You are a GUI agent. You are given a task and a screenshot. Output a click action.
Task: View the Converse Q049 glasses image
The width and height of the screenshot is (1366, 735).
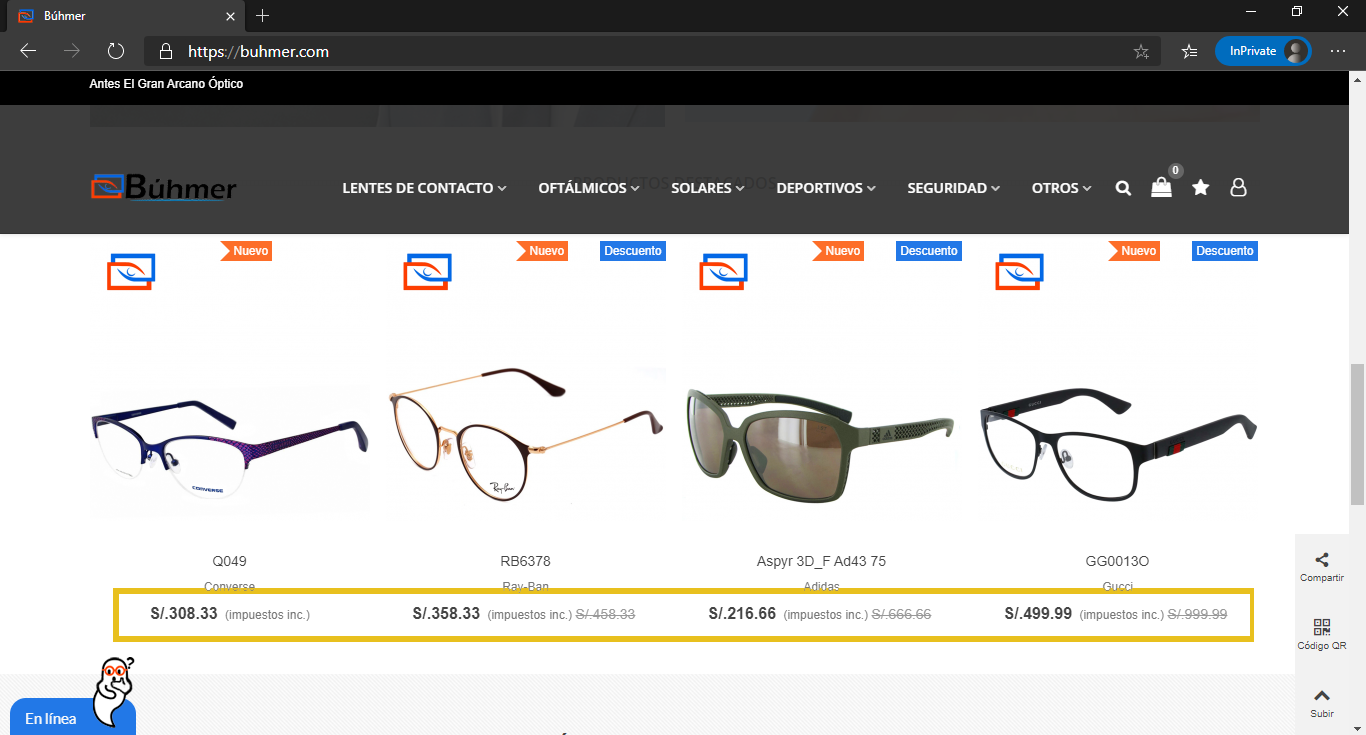(230, 449)
